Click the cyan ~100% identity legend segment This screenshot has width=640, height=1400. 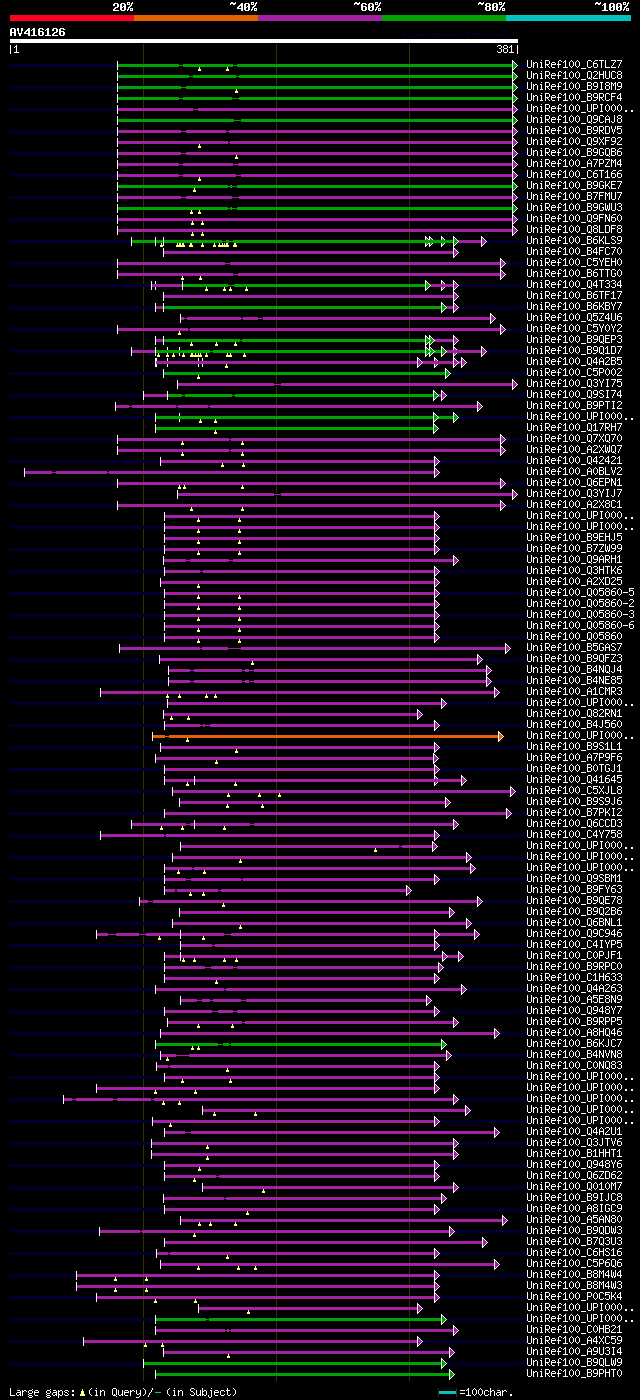pos(568,18)
